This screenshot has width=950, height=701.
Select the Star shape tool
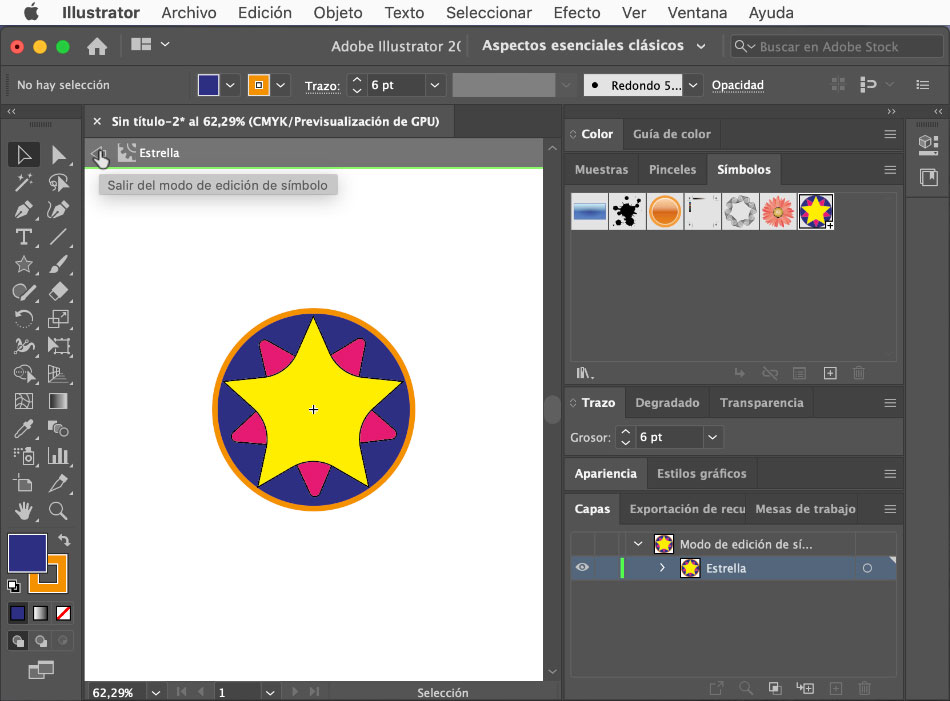[x=24, y=265]
